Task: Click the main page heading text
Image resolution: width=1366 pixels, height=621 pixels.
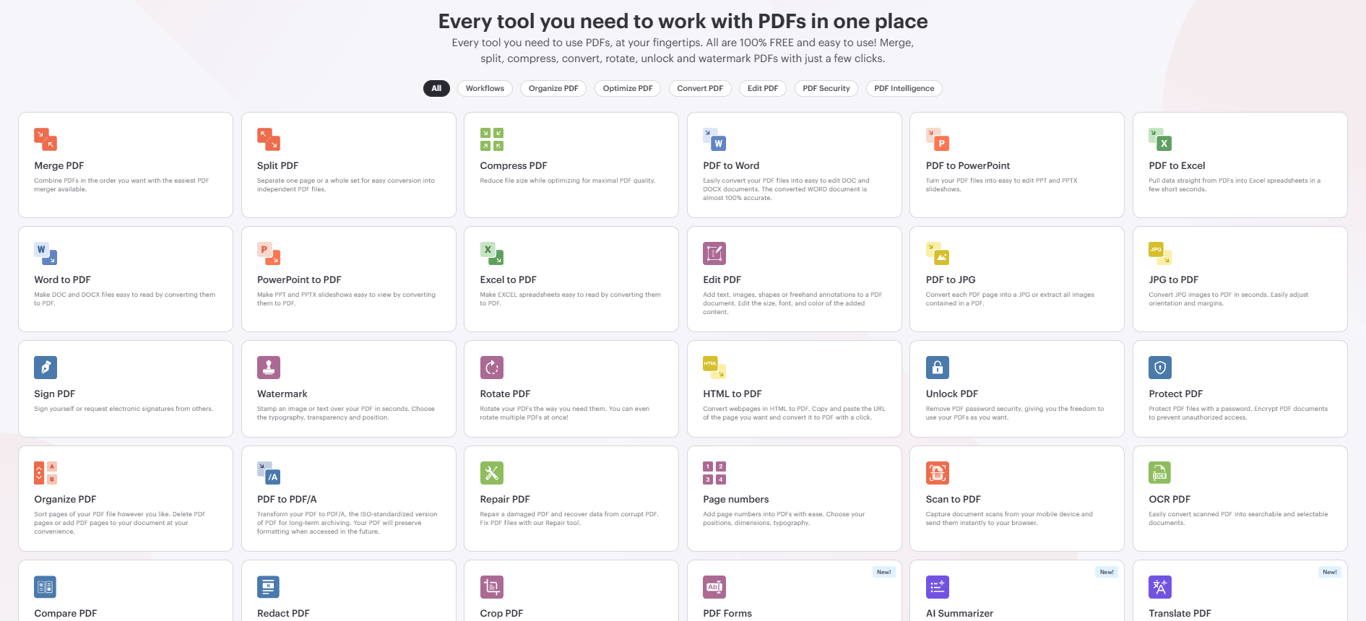Action: 683,21
